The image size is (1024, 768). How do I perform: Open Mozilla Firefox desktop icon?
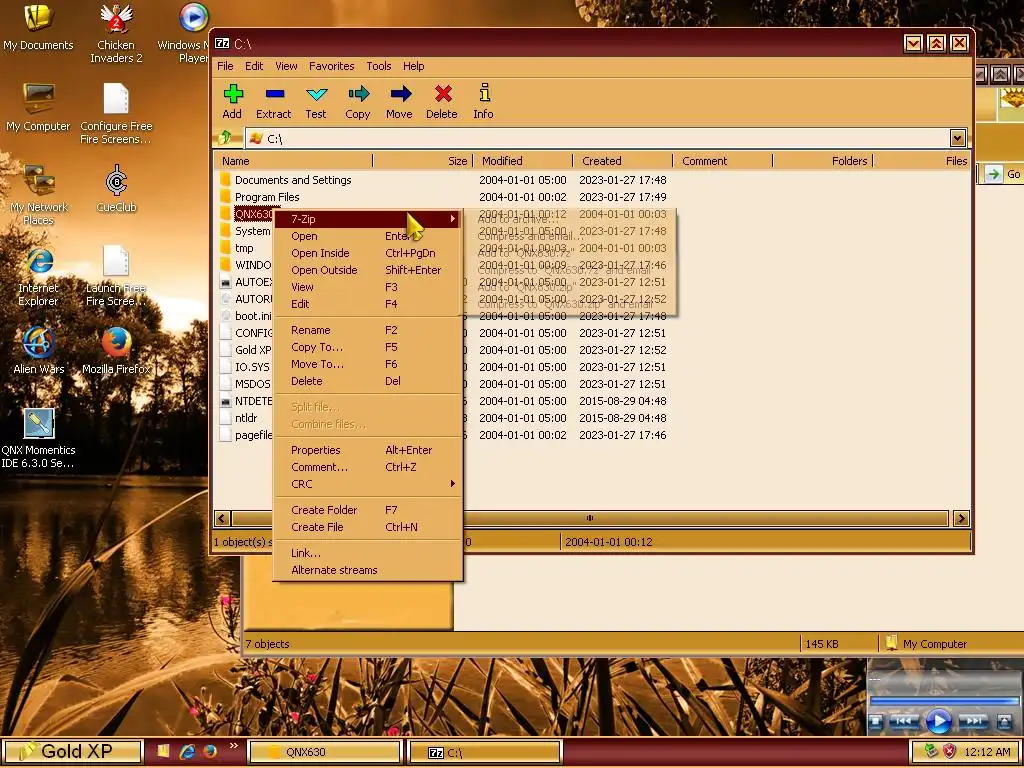[116, 351]
